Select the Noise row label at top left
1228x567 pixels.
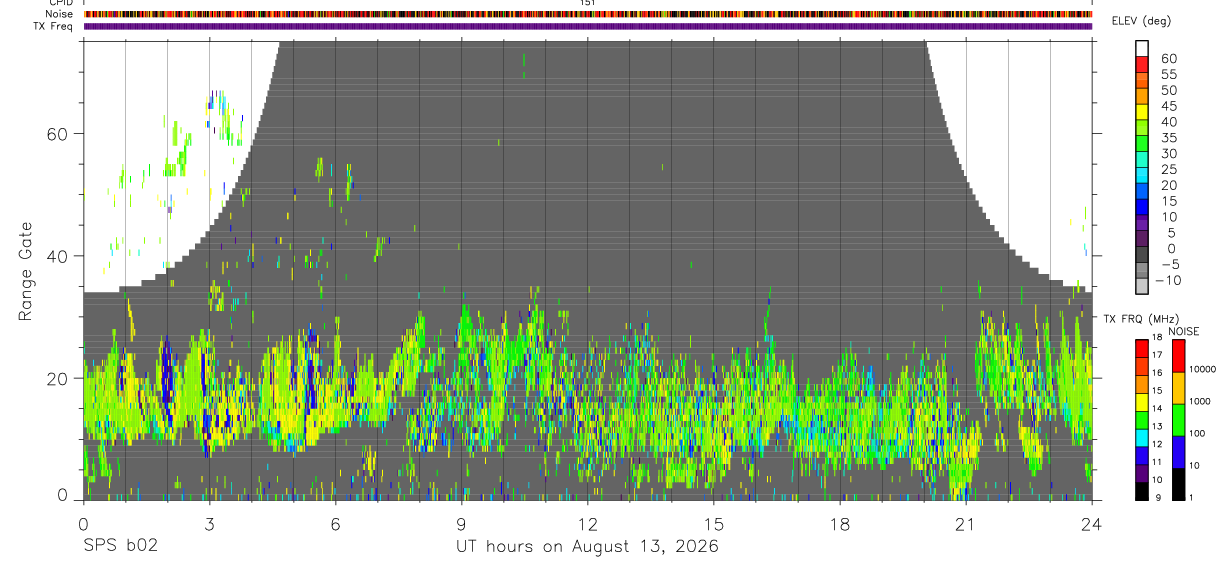coord(58,14)
